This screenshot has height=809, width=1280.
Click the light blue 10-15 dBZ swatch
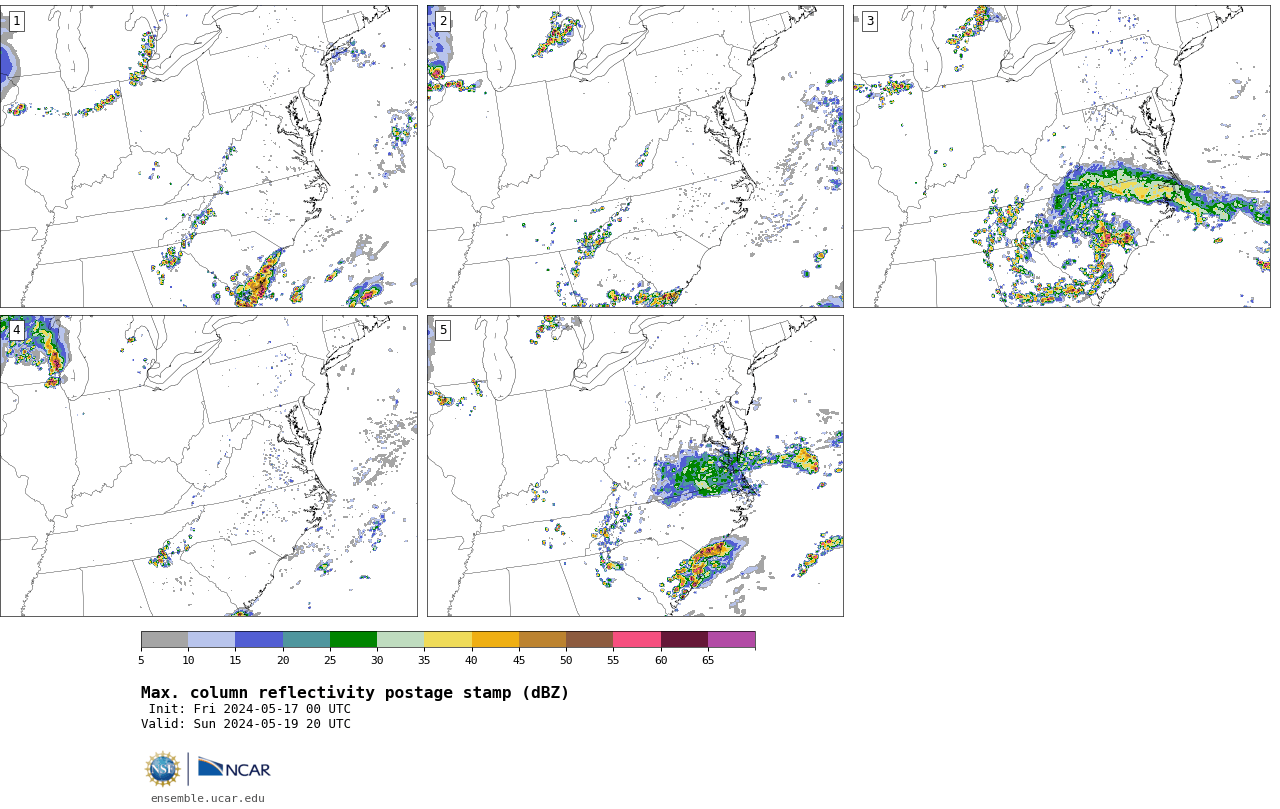tap(212, 640)
